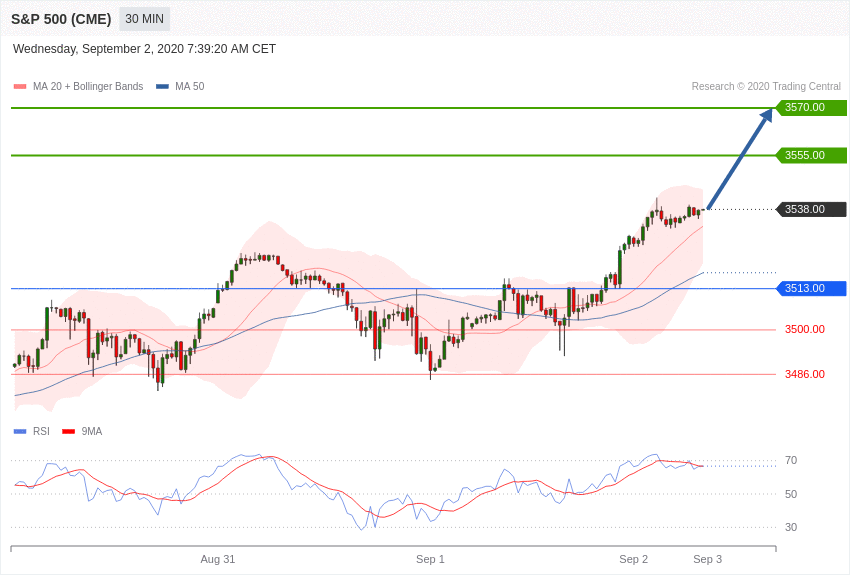This screenshot has width=850, height=576.
Task: Click the red 3500.00 support label
Action: 804,329
